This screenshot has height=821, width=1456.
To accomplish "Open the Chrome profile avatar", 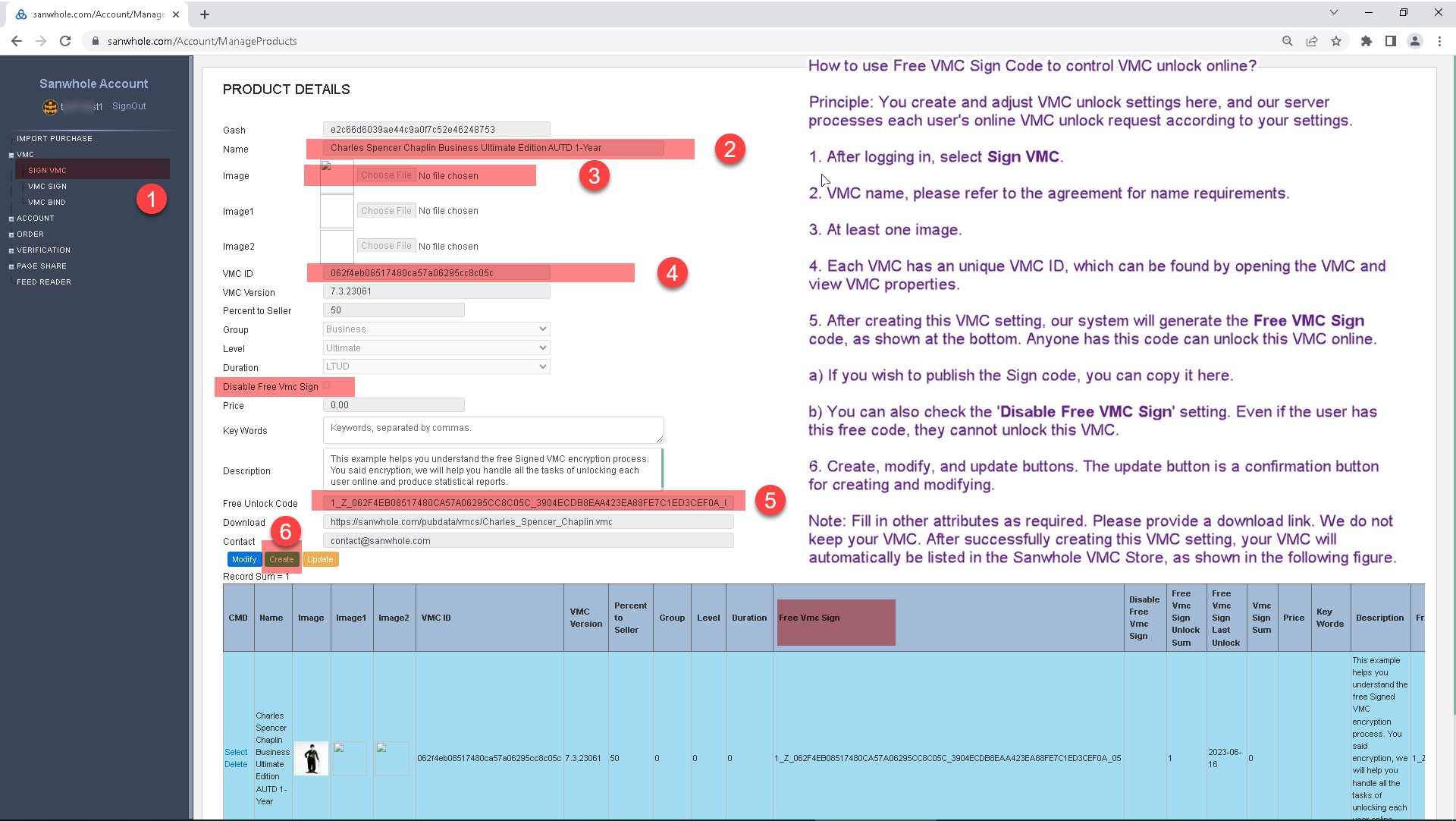I will point(1414,41).
